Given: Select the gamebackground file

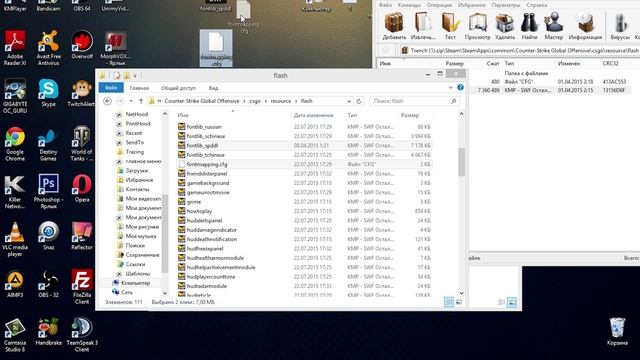Looking at the screenshot, I should click(304, 183).
